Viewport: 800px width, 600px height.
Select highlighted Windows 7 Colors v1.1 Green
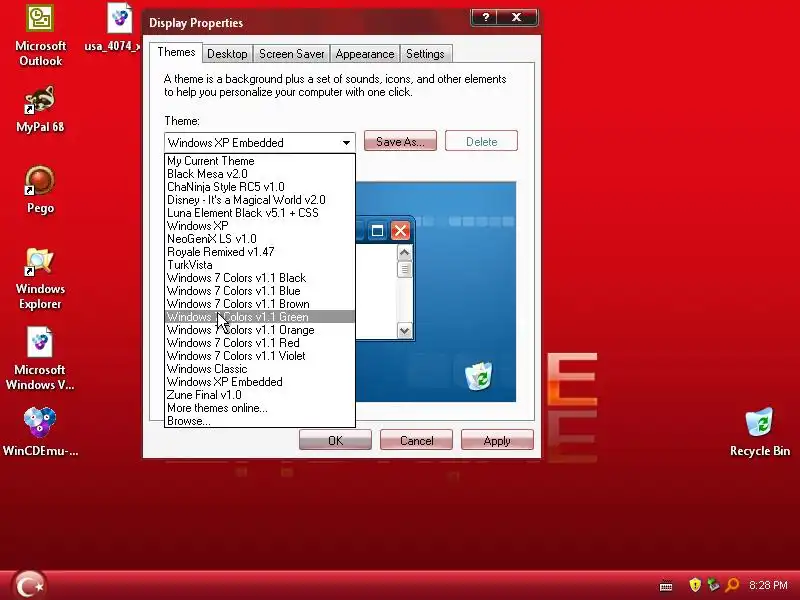tap(260, 317)
